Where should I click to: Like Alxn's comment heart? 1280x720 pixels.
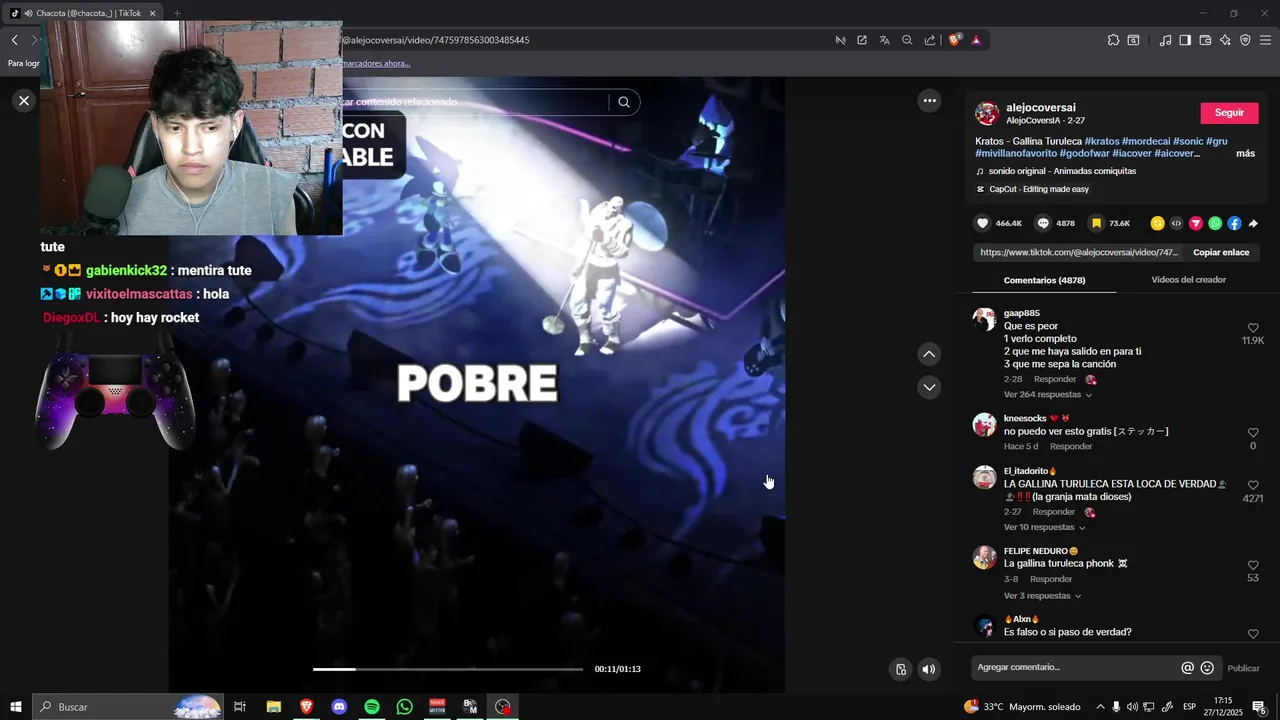[1253, 634]
